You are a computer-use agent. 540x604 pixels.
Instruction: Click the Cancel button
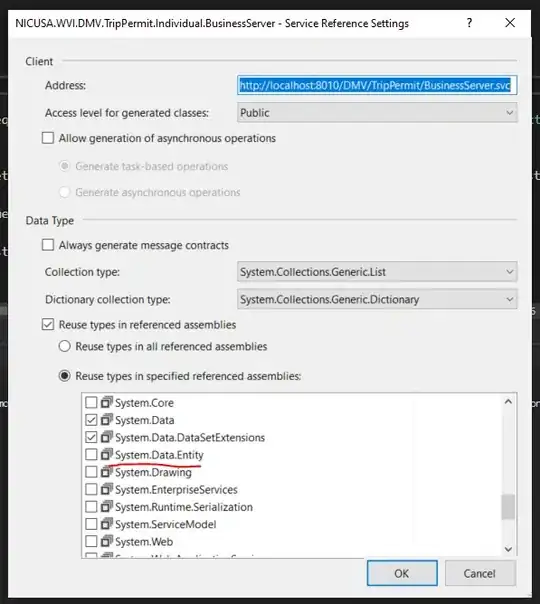(x=480, y=573)
